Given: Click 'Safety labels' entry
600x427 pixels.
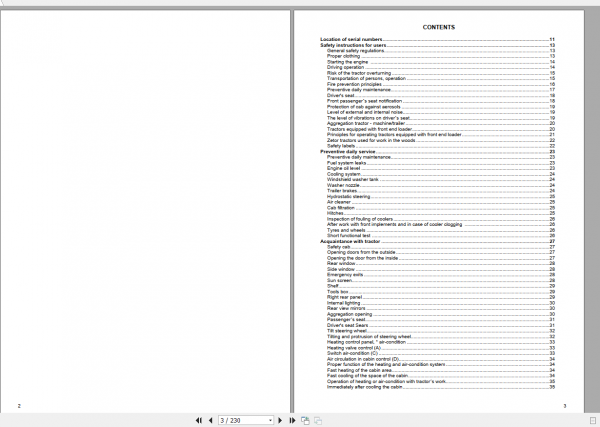Looking at the screenshot, I should [x=341, y=146].
